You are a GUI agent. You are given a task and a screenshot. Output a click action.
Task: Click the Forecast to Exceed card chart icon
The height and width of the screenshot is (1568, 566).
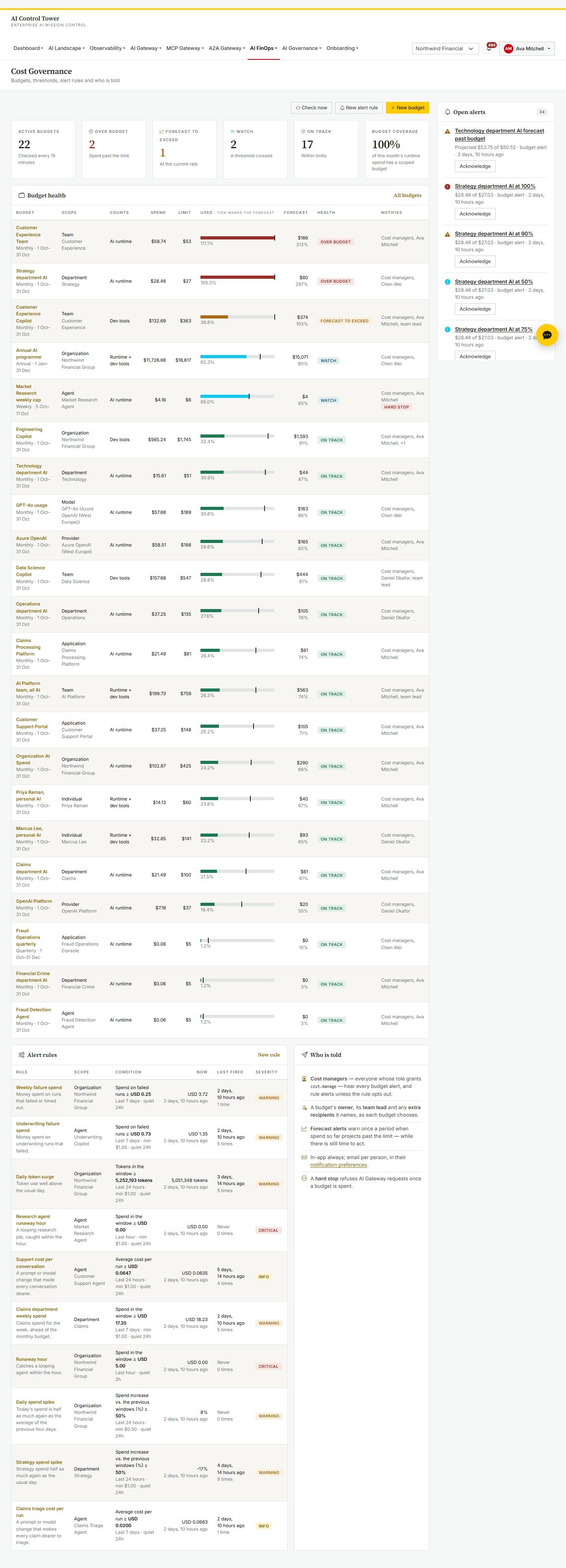(x=162, y=131)
